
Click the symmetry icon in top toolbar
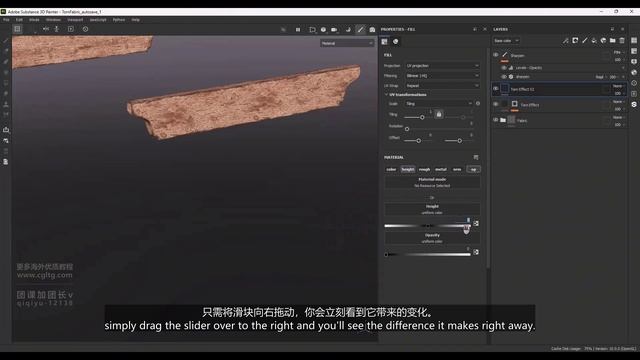(46, 29)
